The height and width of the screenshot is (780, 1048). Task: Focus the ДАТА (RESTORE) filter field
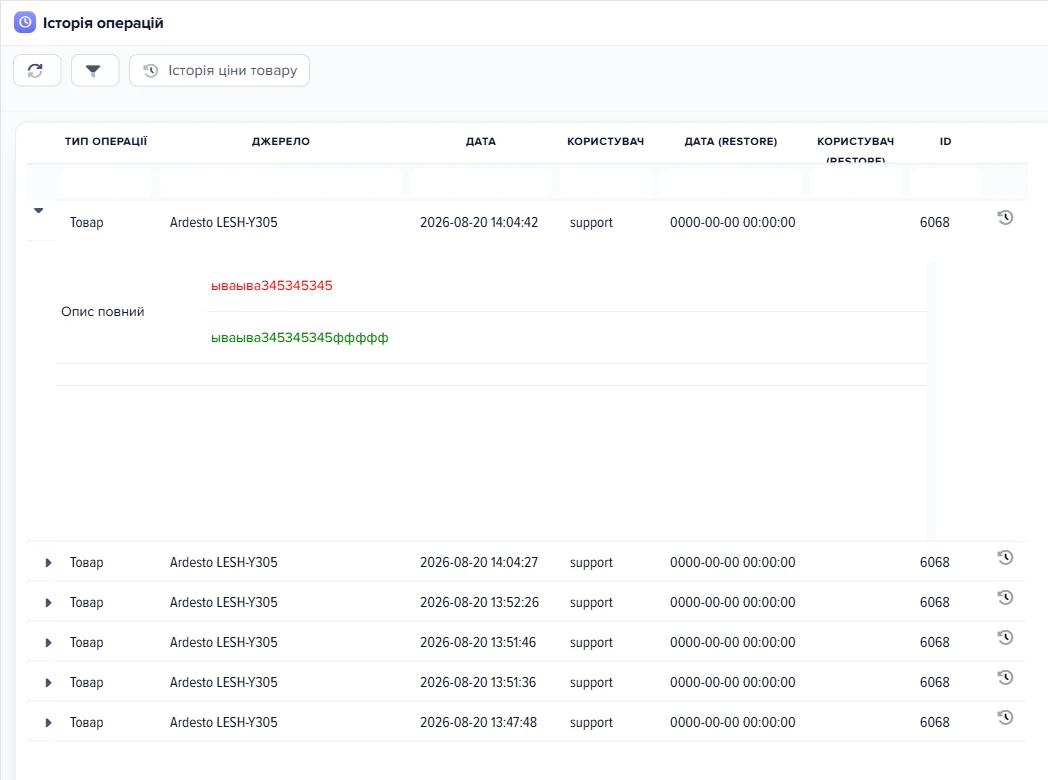pyautogui.click(x=731, y=182)
